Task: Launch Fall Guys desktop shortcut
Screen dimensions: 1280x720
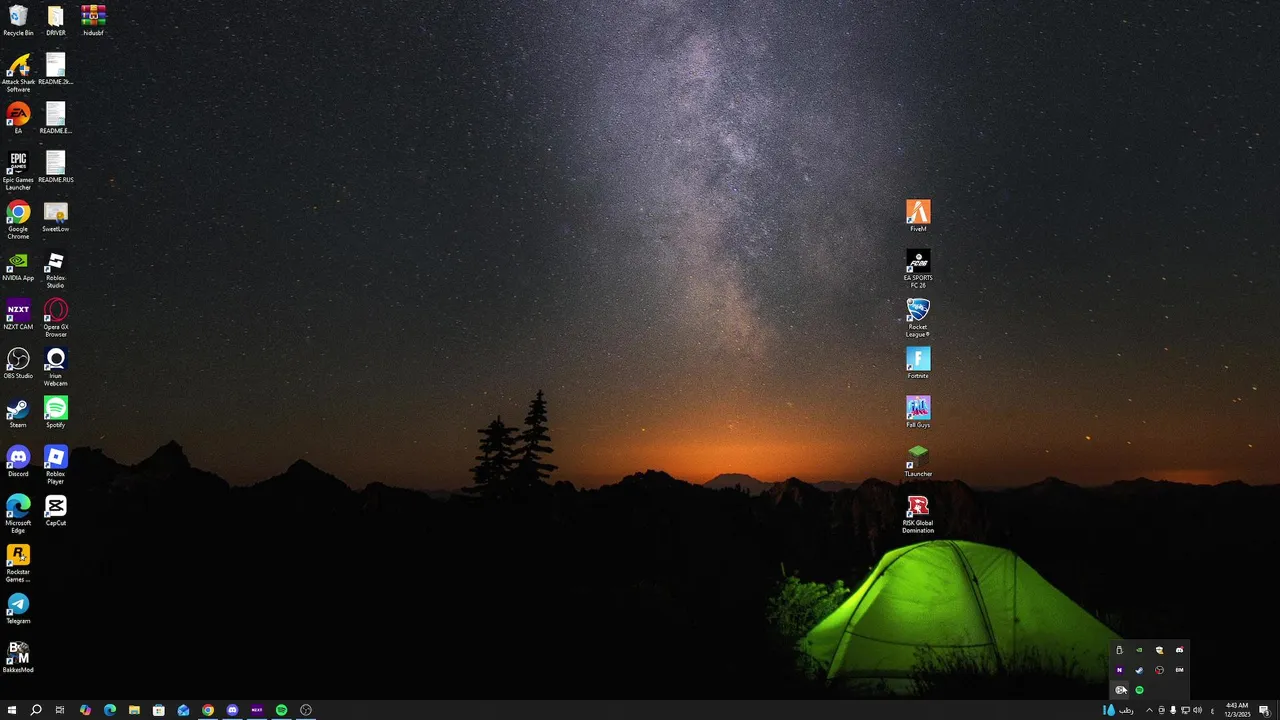Action: (x=918, y=412)
